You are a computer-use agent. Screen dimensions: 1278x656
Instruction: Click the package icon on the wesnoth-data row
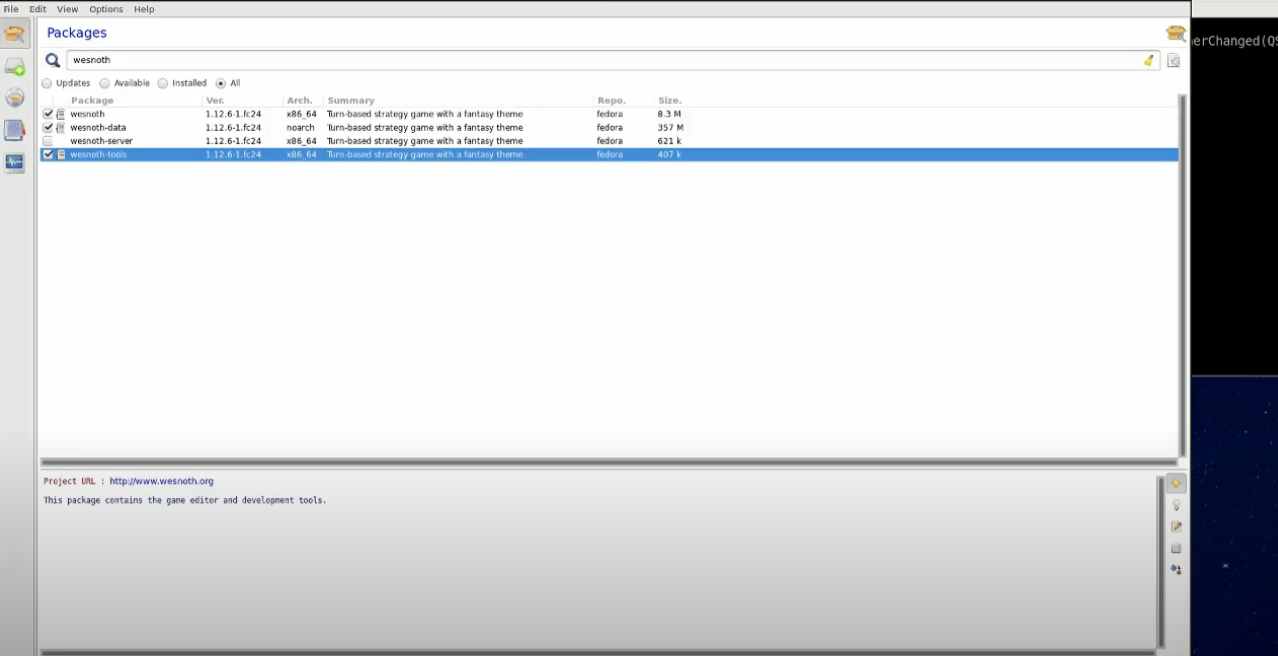[x=61, y=128]
